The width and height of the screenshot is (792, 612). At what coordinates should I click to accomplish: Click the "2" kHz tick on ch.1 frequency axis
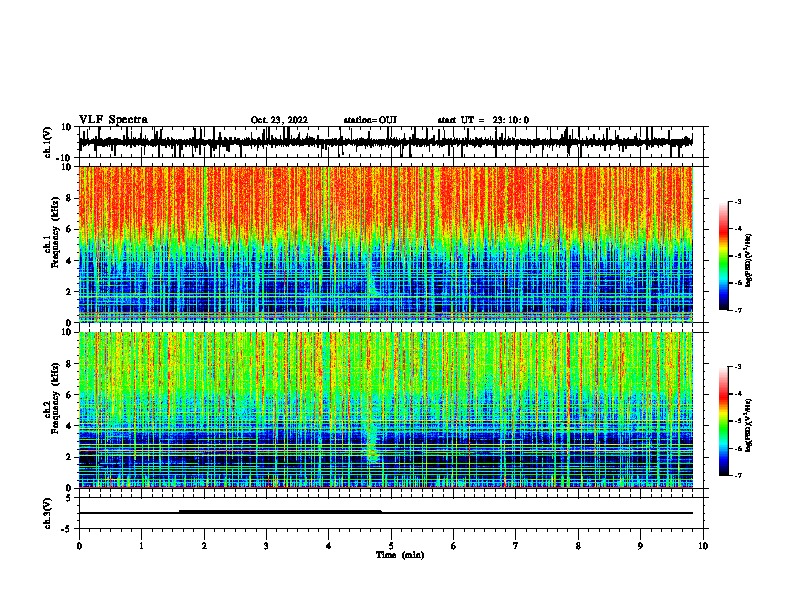tap(69, 292)
